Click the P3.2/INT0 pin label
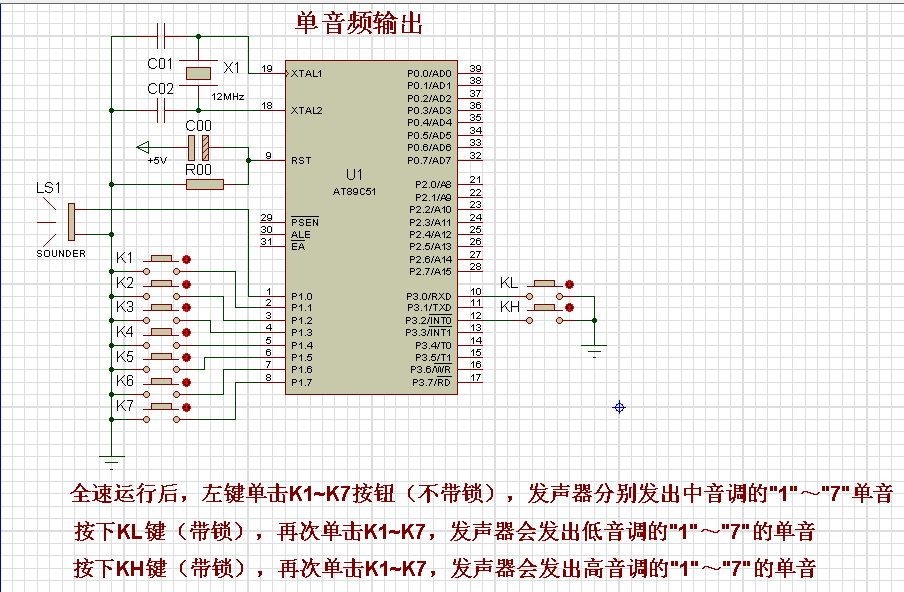 pyautogui.click(x=428, y=320)
